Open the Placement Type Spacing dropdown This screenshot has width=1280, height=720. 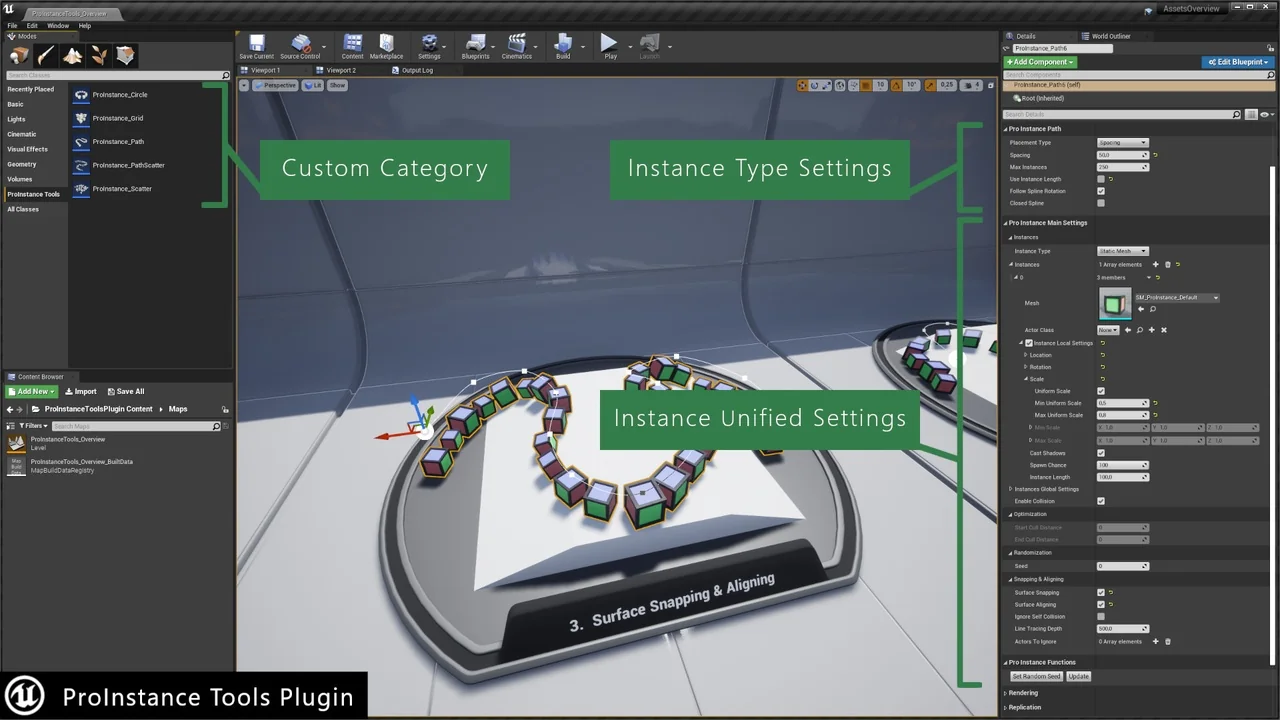pyautogui.click(x=1122, y=142)
